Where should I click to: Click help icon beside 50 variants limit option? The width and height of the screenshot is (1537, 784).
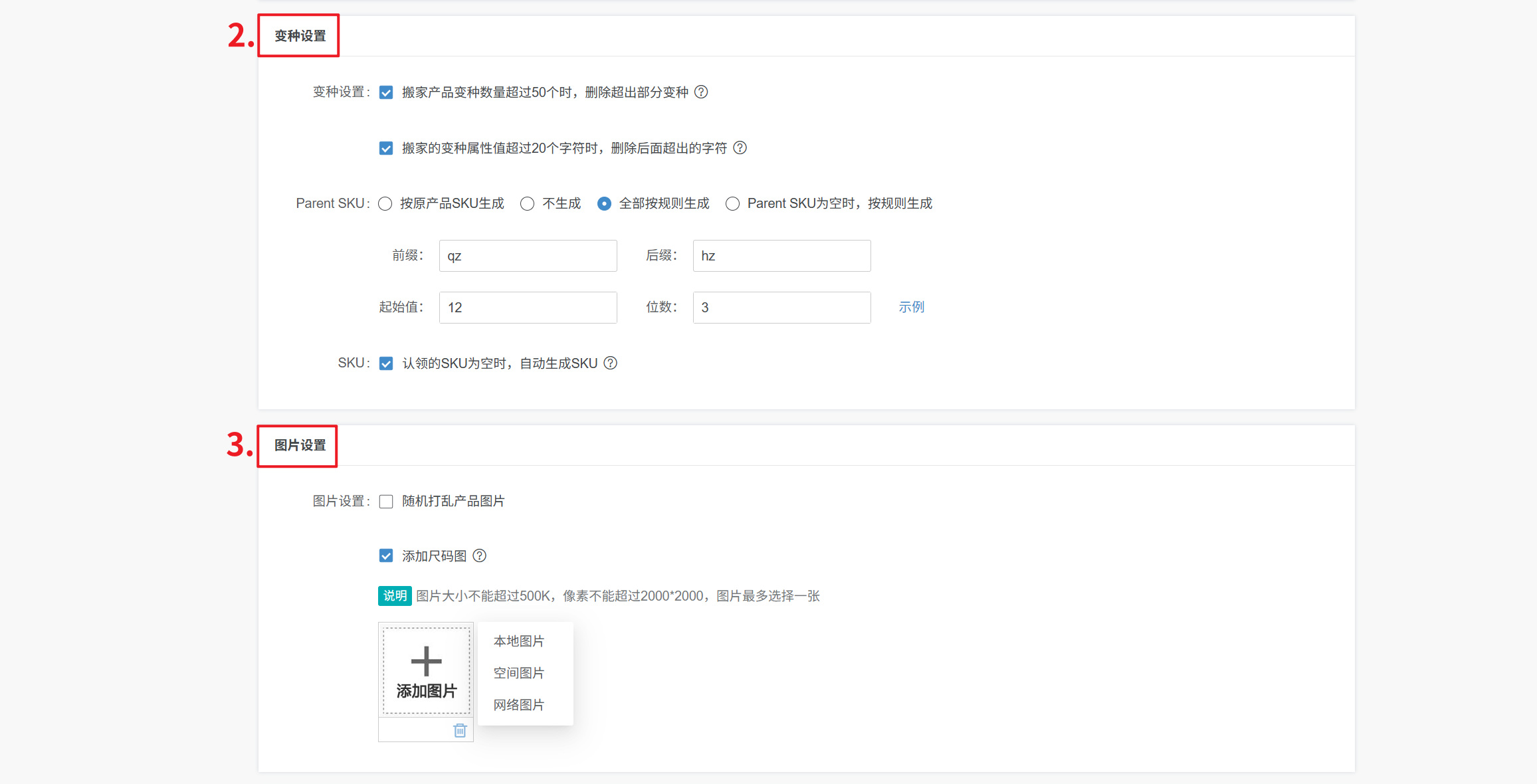(x=701, y=92)
